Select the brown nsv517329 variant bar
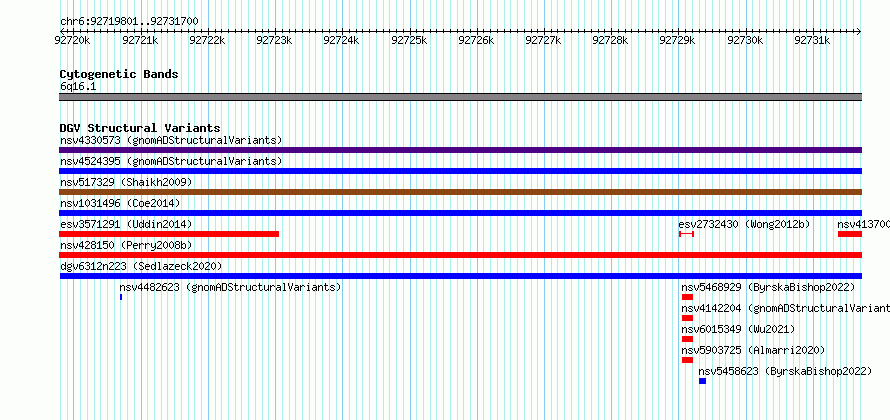890x420 pixels. tap(460, 192)
